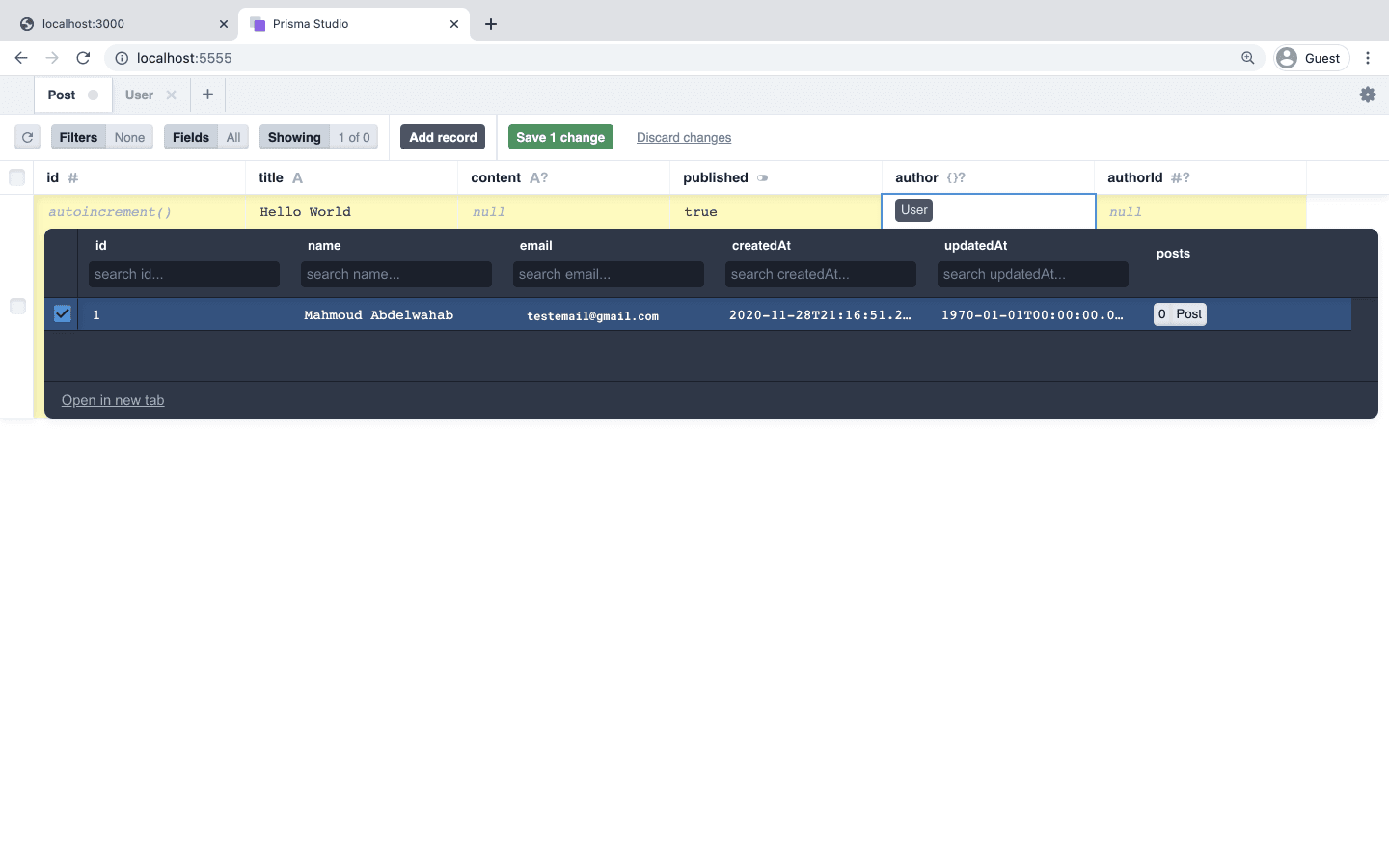Toggle the select-all checkbox in the Post header

16,177
